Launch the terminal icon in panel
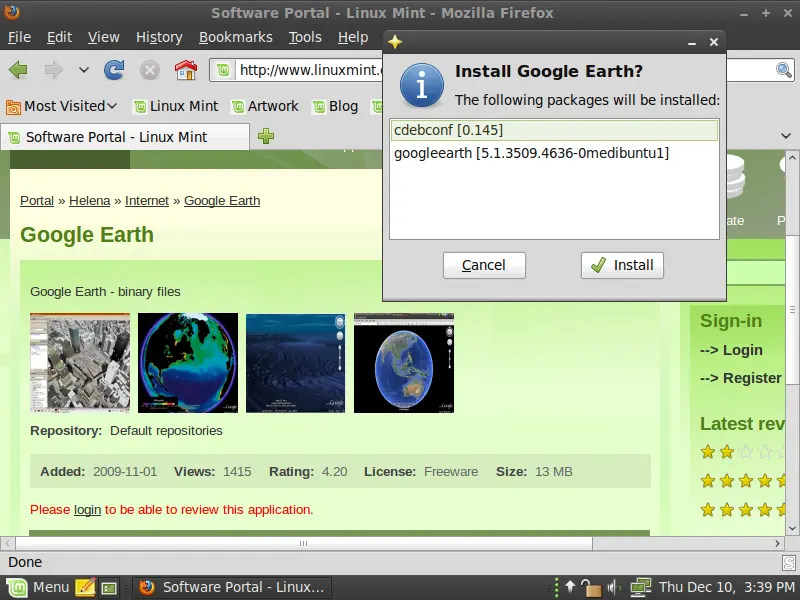 (x=109, y=588)
